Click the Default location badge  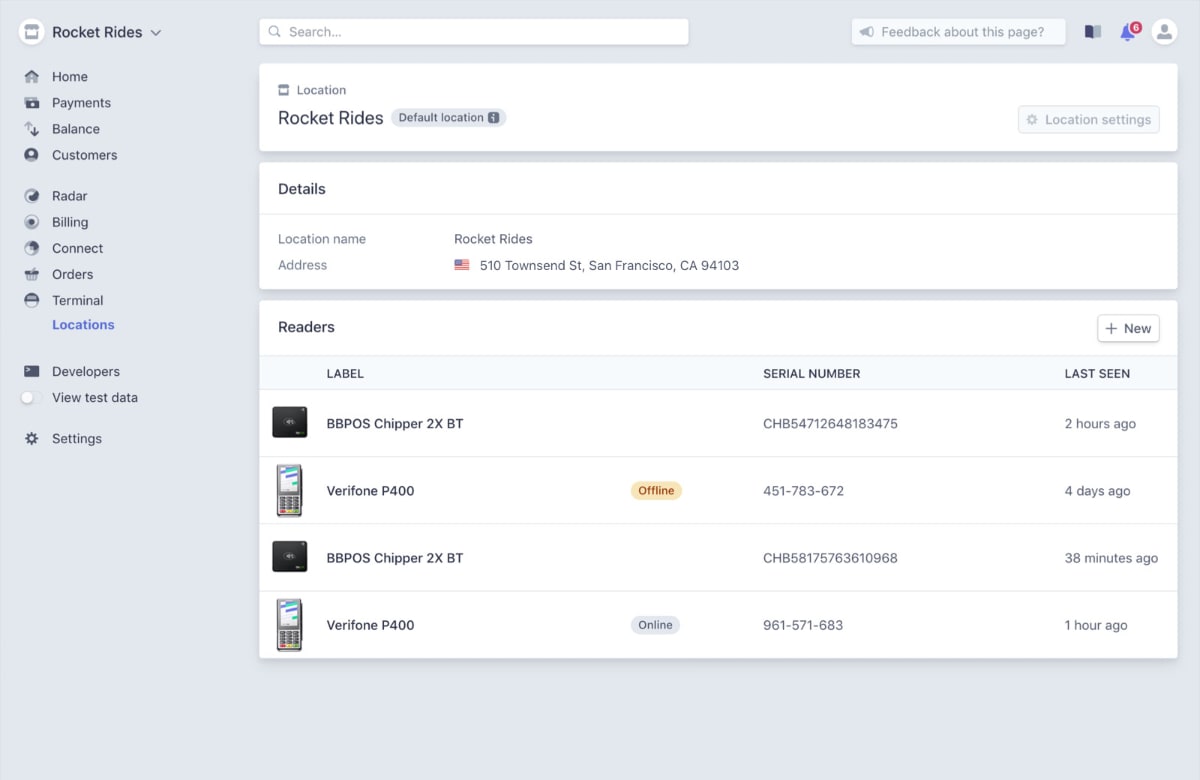pos(449,118)
